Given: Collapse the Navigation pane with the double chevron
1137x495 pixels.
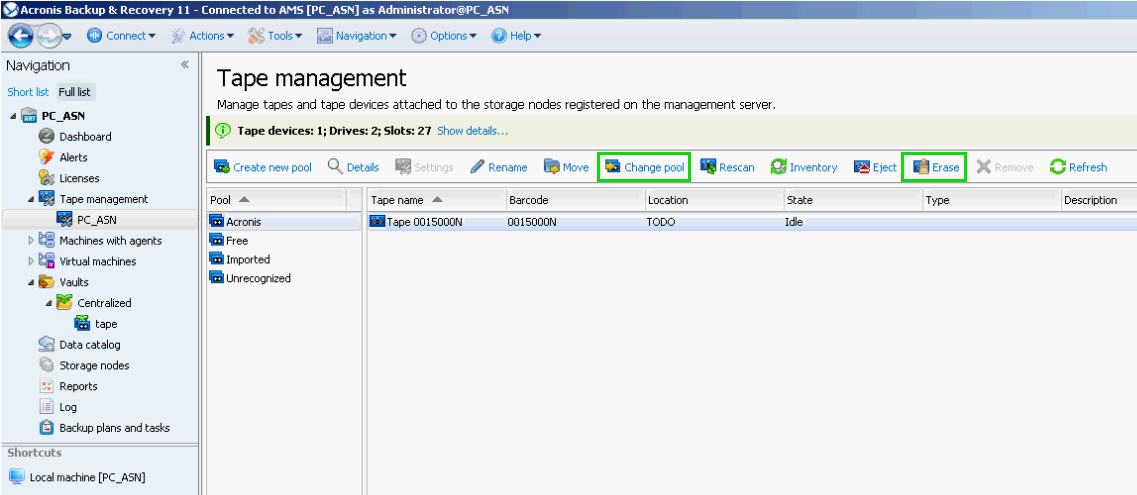Looking at the screenshot, I should pos(185,65).
